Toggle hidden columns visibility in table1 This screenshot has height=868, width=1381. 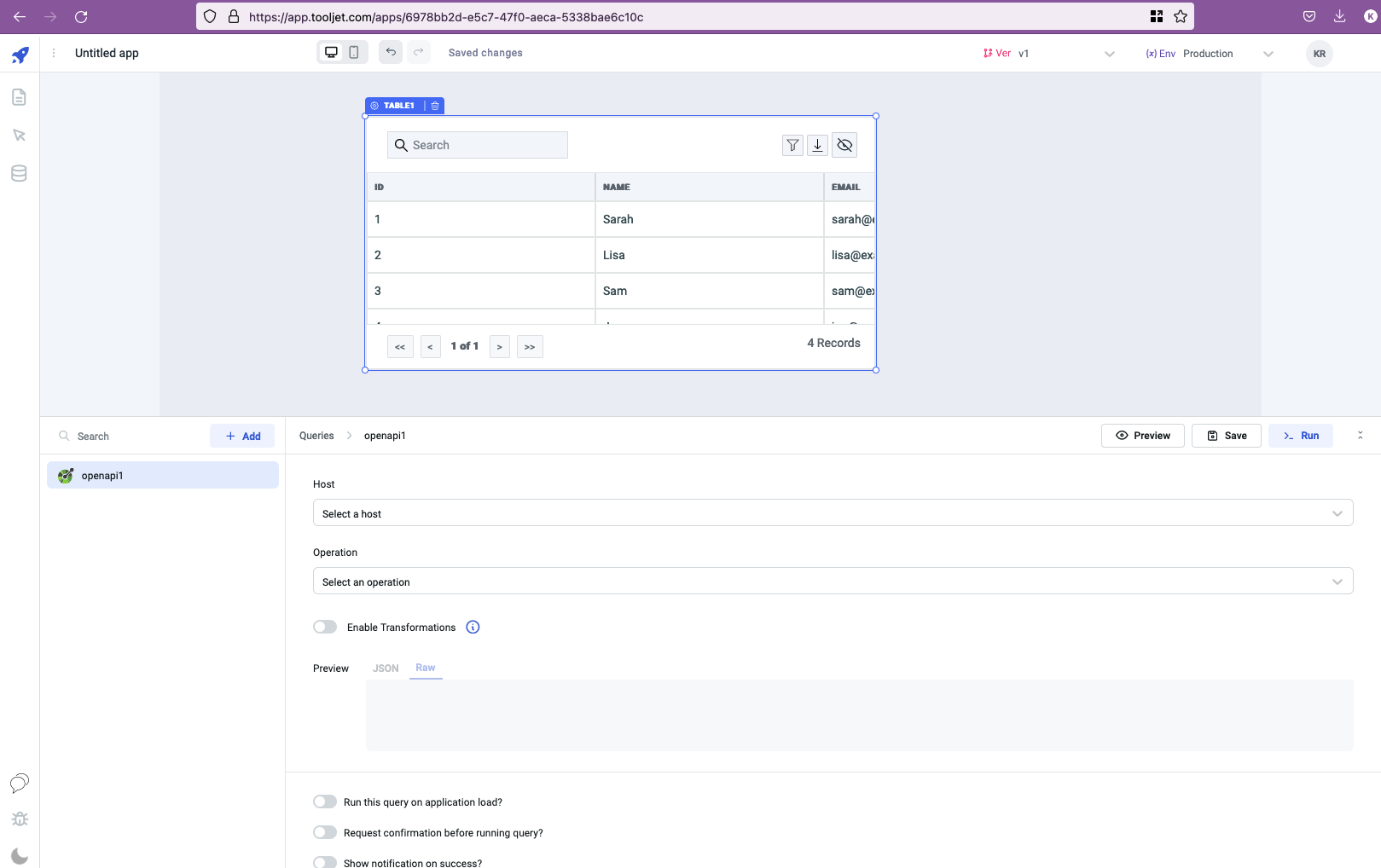pos(844,145)
